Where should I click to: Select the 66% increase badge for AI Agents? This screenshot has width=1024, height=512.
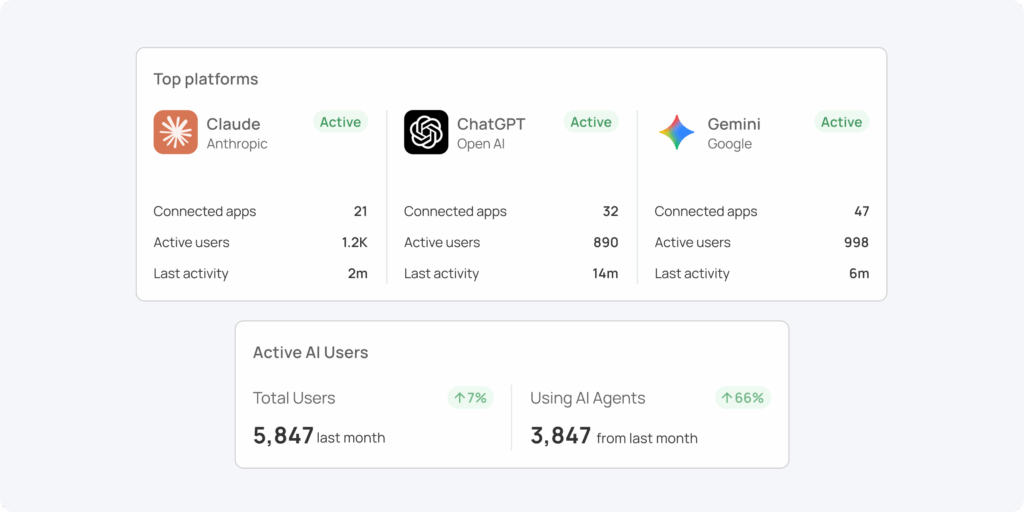pos(742,398)
